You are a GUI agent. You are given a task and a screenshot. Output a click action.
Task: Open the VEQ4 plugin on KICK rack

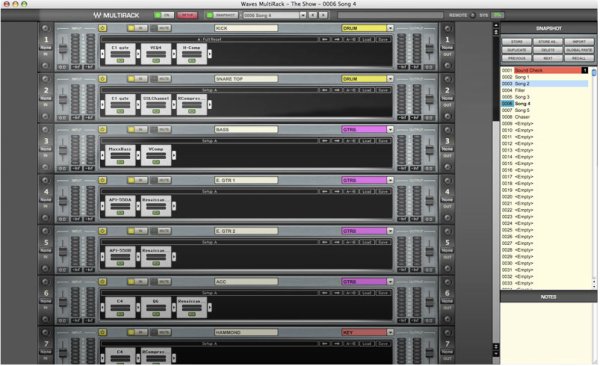click(x=156, y=54)
